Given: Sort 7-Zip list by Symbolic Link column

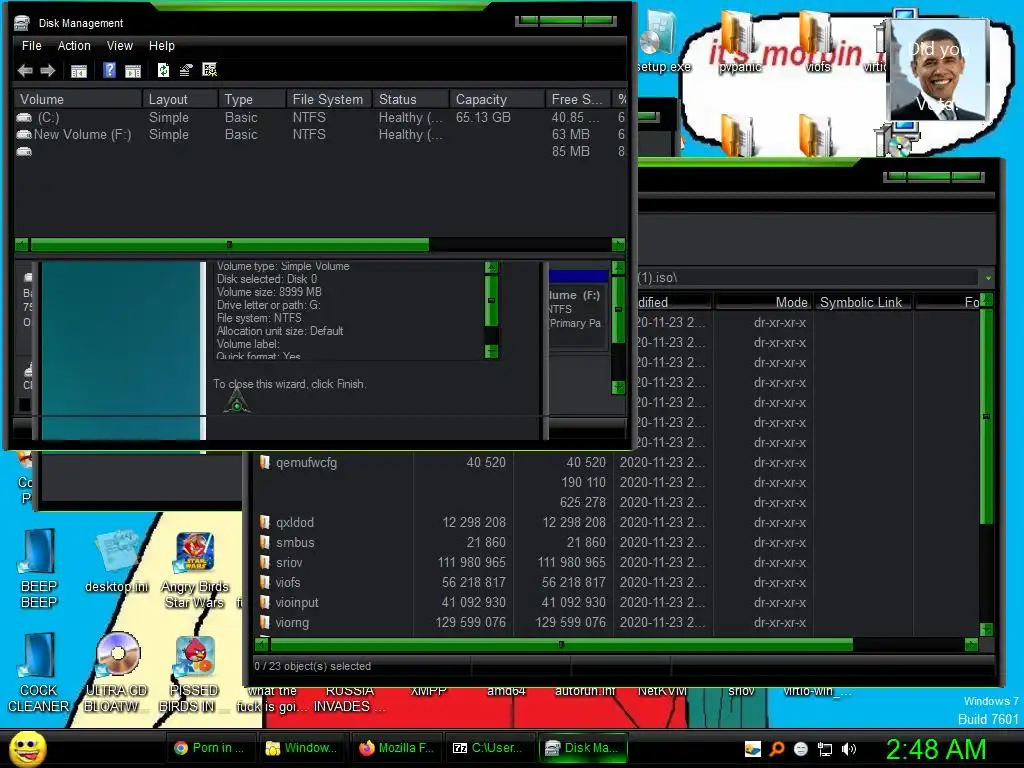Looking at the screenshot, I should pyautogui.click(x=861, y=302).
